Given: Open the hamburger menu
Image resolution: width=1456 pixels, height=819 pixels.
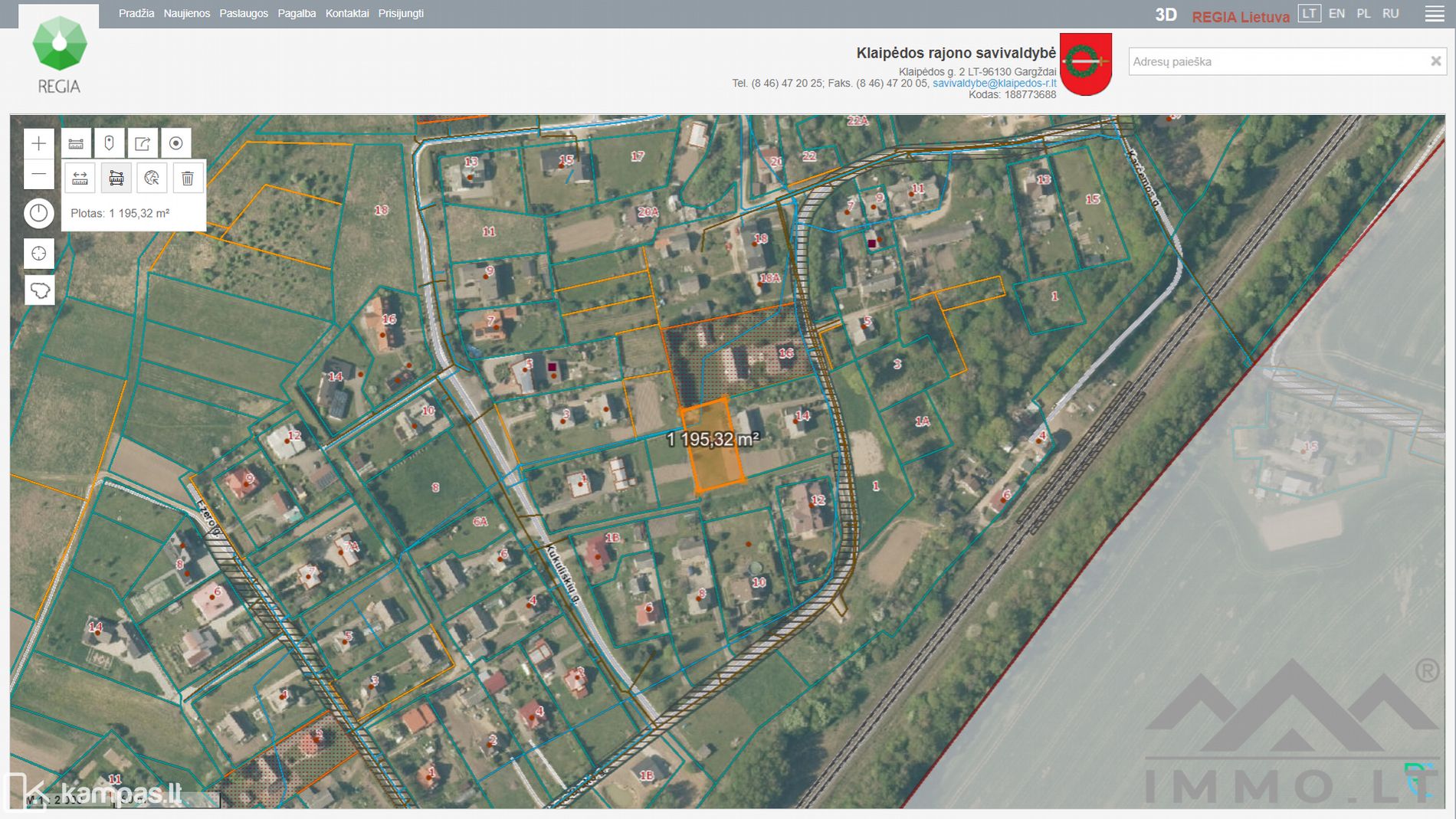Looking at the screenshot, I should click(x=1434, y=15).
